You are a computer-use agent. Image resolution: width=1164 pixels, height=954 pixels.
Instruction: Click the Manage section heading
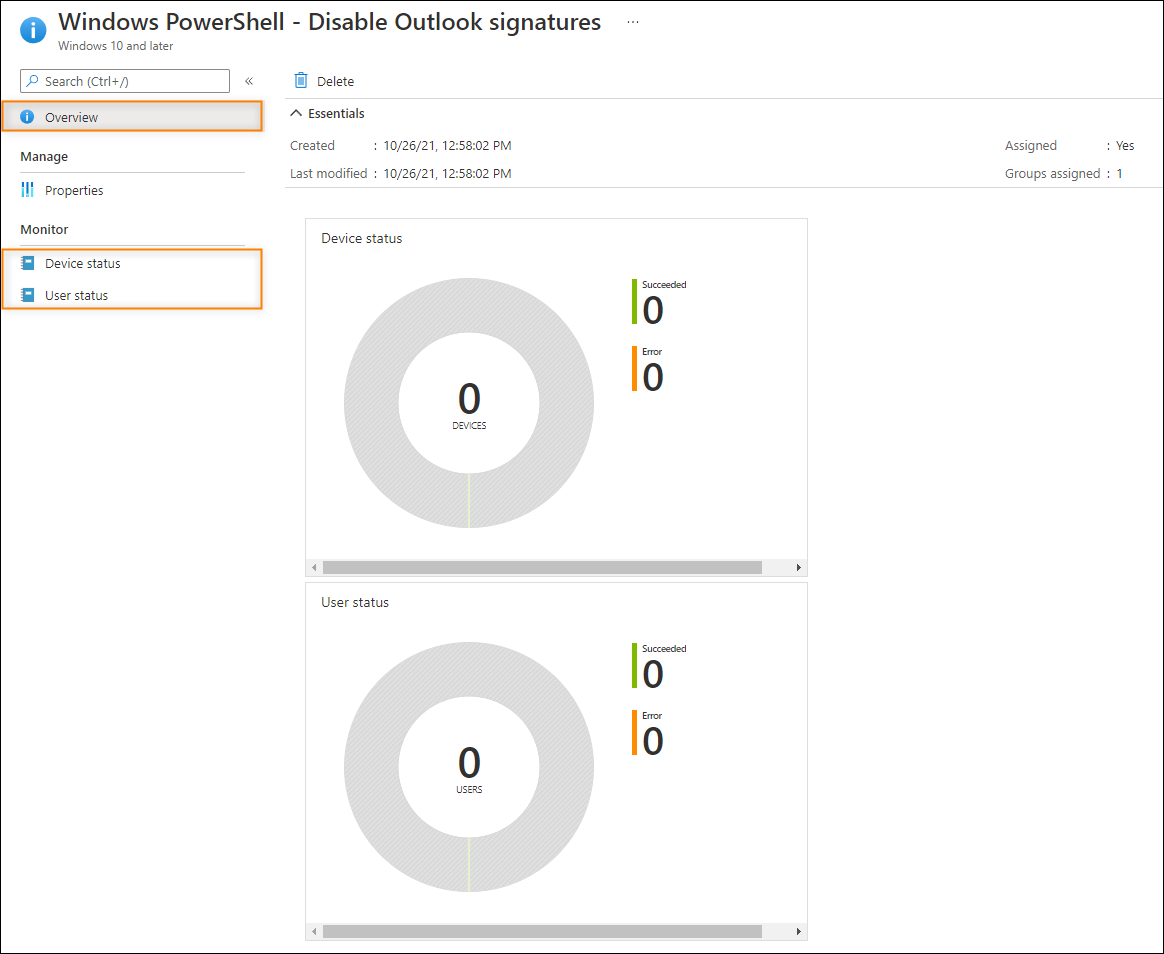44,157
